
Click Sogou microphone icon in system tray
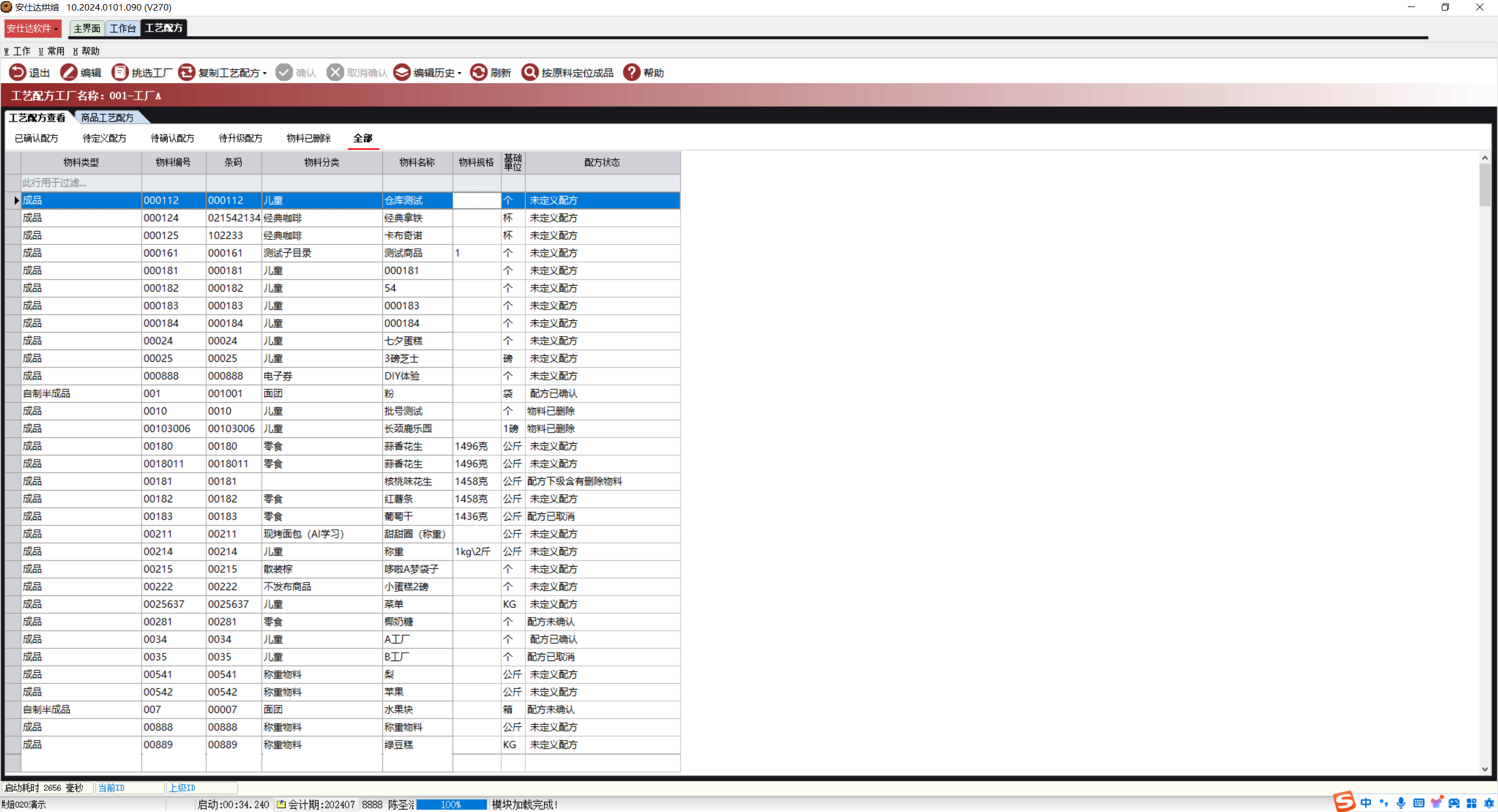tap(1400, 803)
